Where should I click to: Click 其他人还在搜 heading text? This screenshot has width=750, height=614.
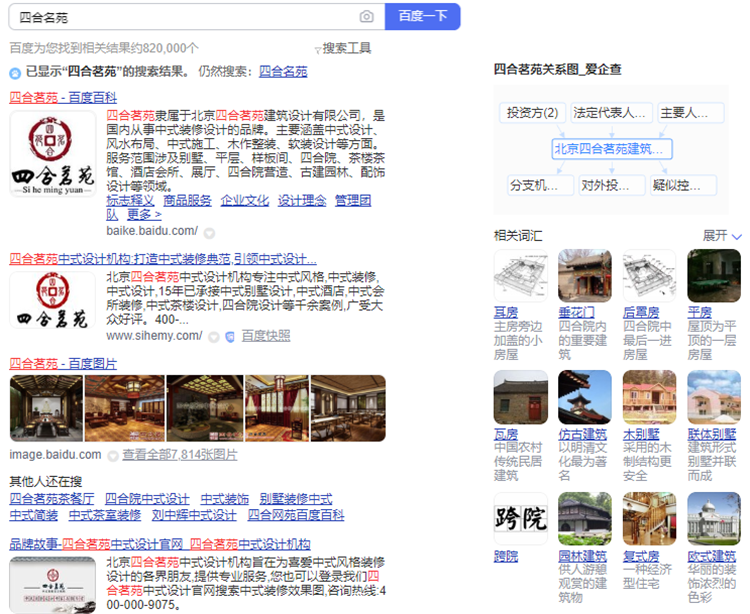pyautogui.click(x=45, y=482)
